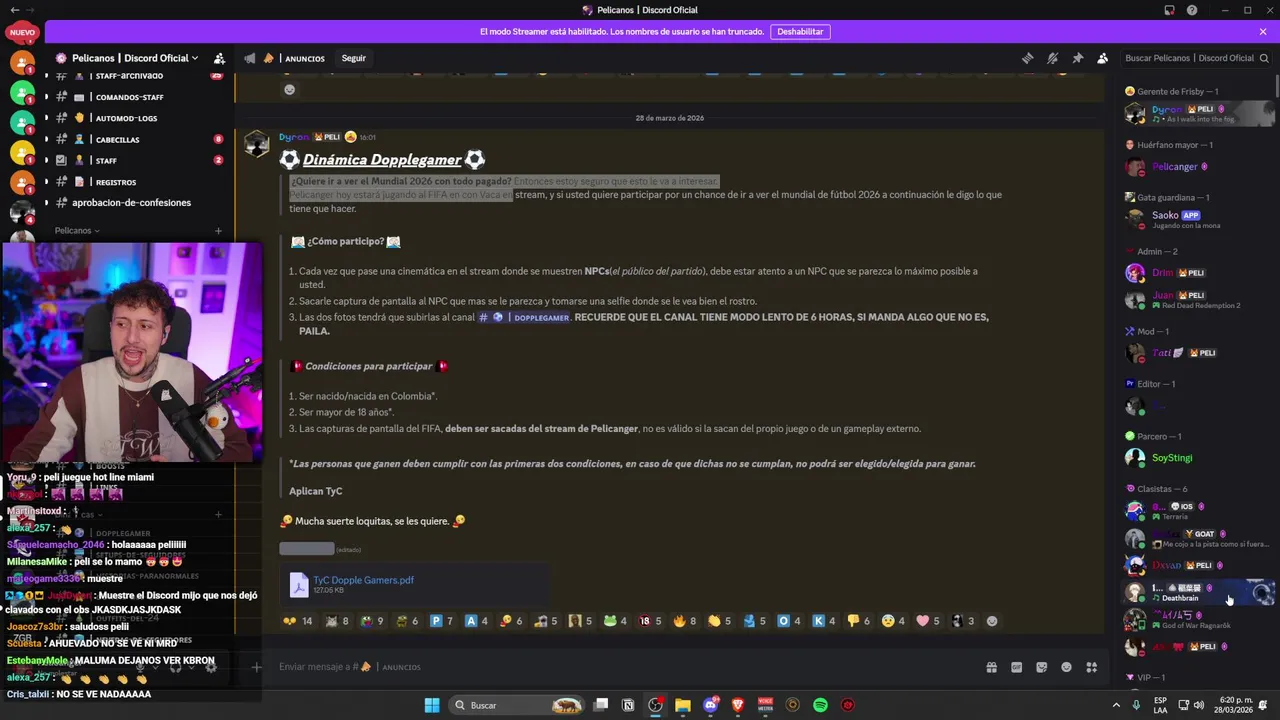Image resolution: width=1280 pixels, height=720 pixels.
Task: Click the Dyron author name on the message
Action: coord(293,137)
